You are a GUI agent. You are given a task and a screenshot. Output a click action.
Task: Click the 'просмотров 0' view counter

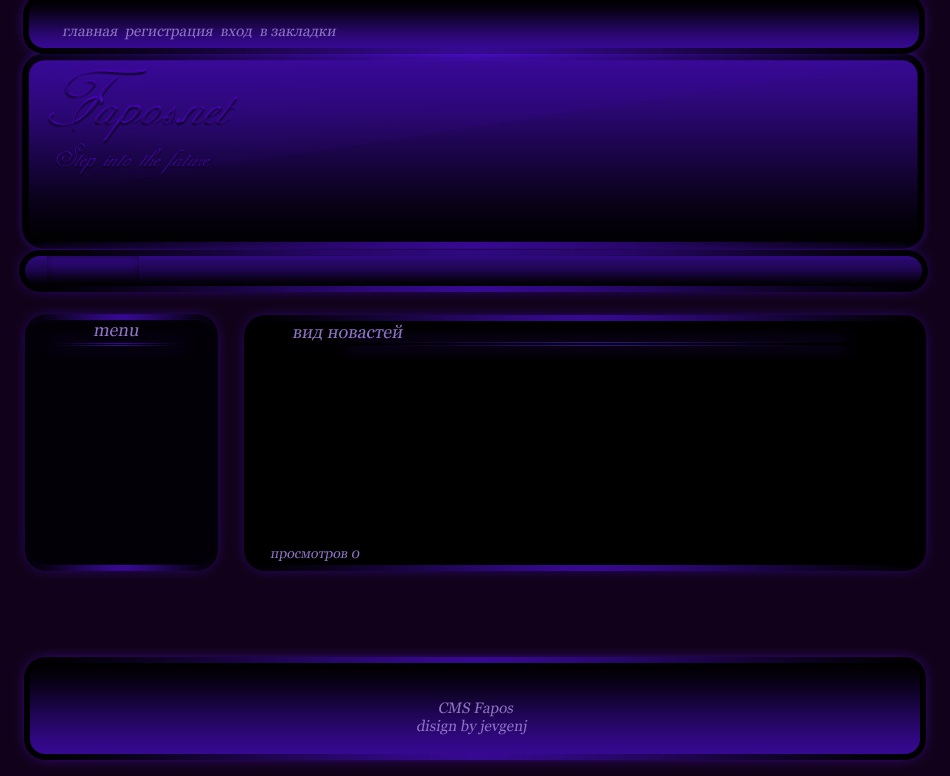[315, 554]
